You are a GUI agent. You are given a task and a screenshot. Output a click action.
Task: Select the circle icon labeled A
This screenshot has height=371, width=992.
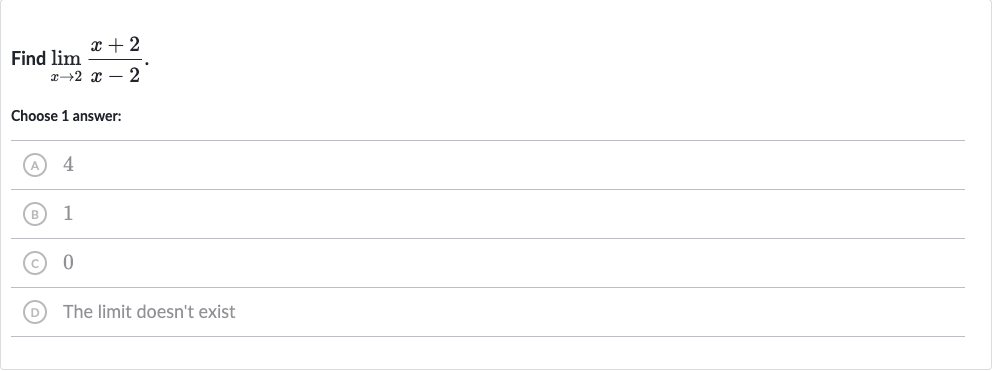pos(35,165)
